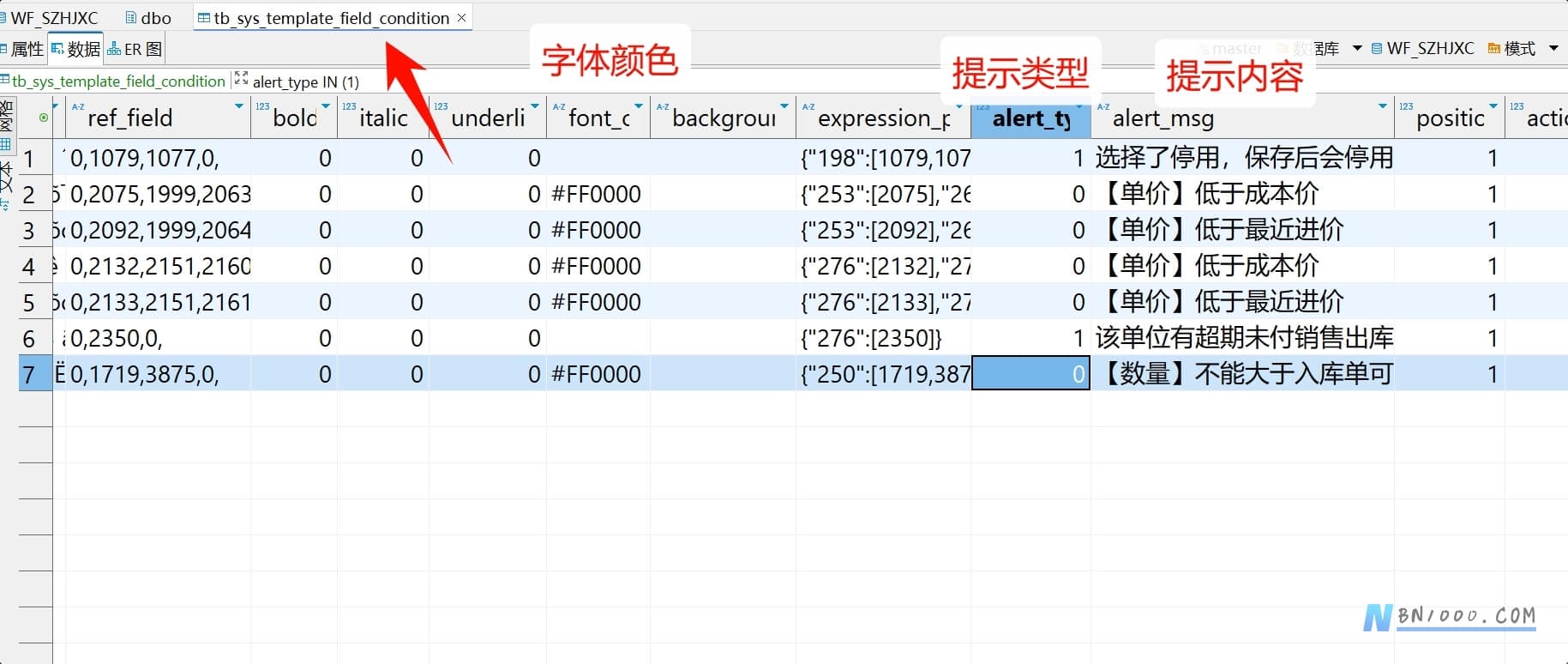Open the database selector dropdown arrow

pyautogui.click(x=1357, y=49)
